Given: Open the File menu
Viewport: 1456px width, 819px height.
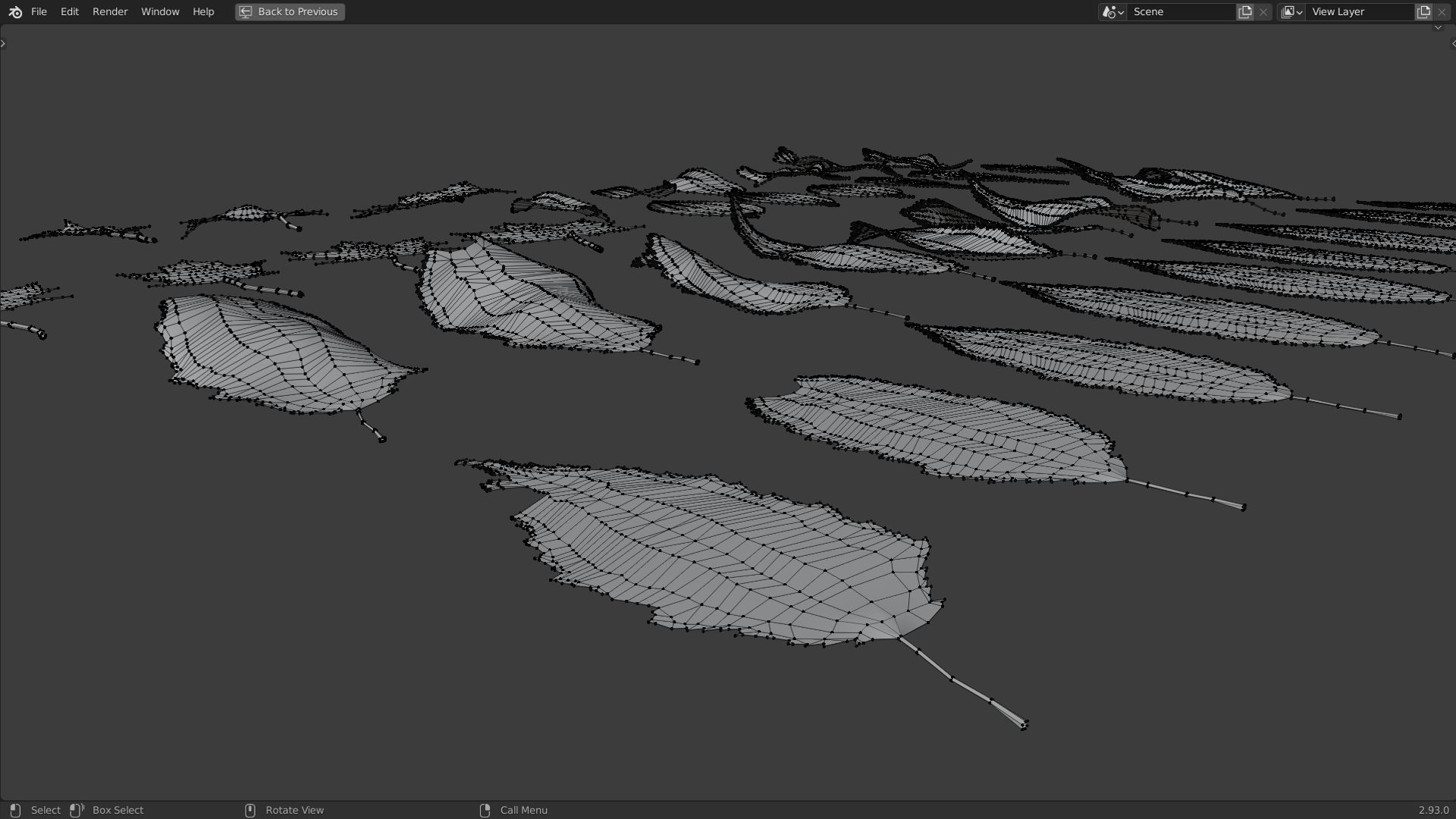Looking at the screenshot, I should [x=39, y=11].
